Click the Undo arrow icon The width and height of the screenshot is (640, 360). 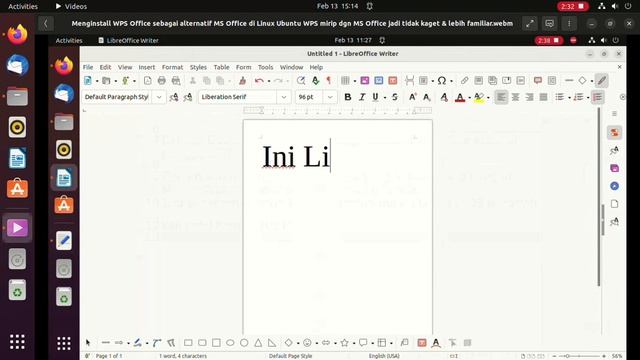coord(259,80)
